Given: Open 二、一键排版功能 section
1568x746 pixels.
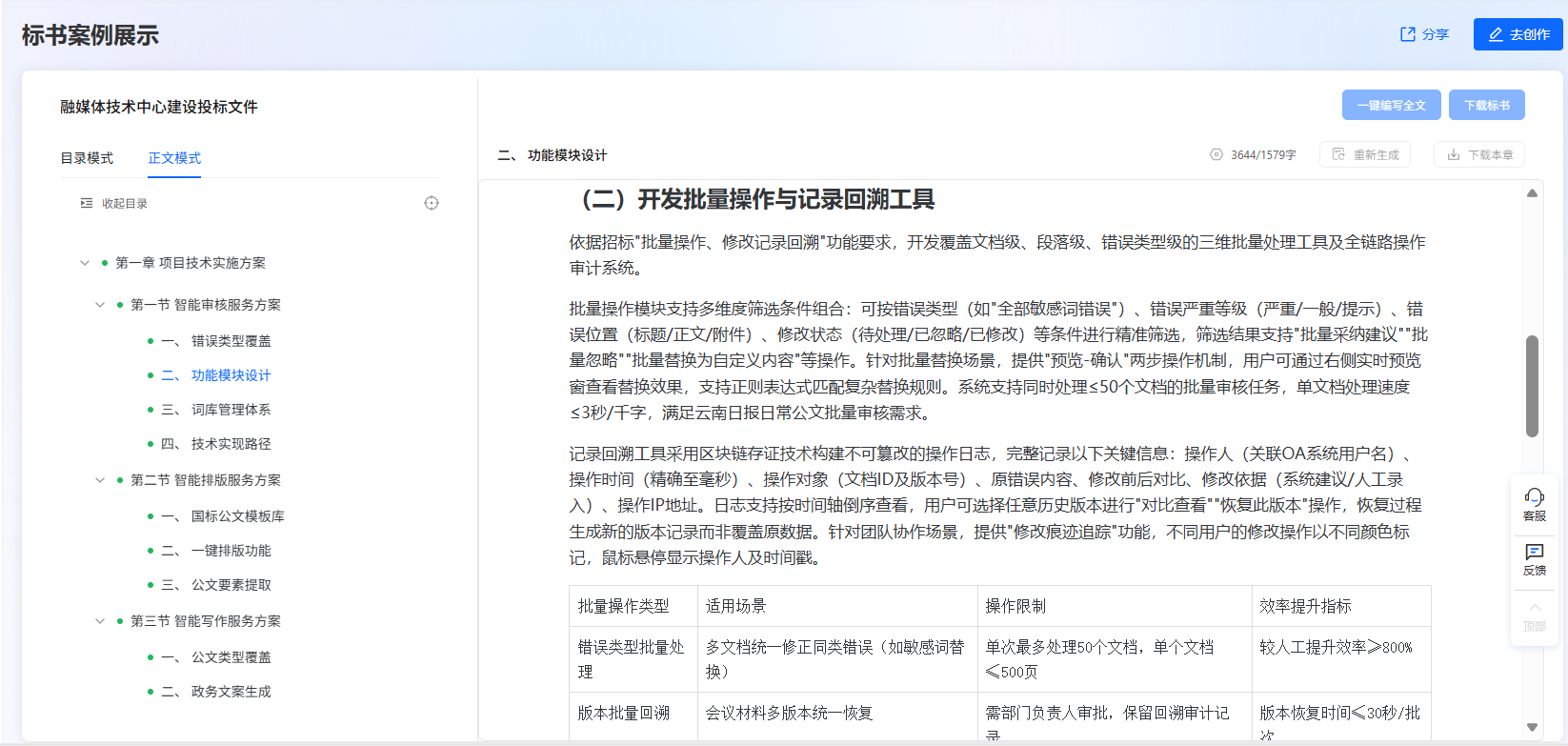Looking at the screenshot, I should [x=216, y=551].
